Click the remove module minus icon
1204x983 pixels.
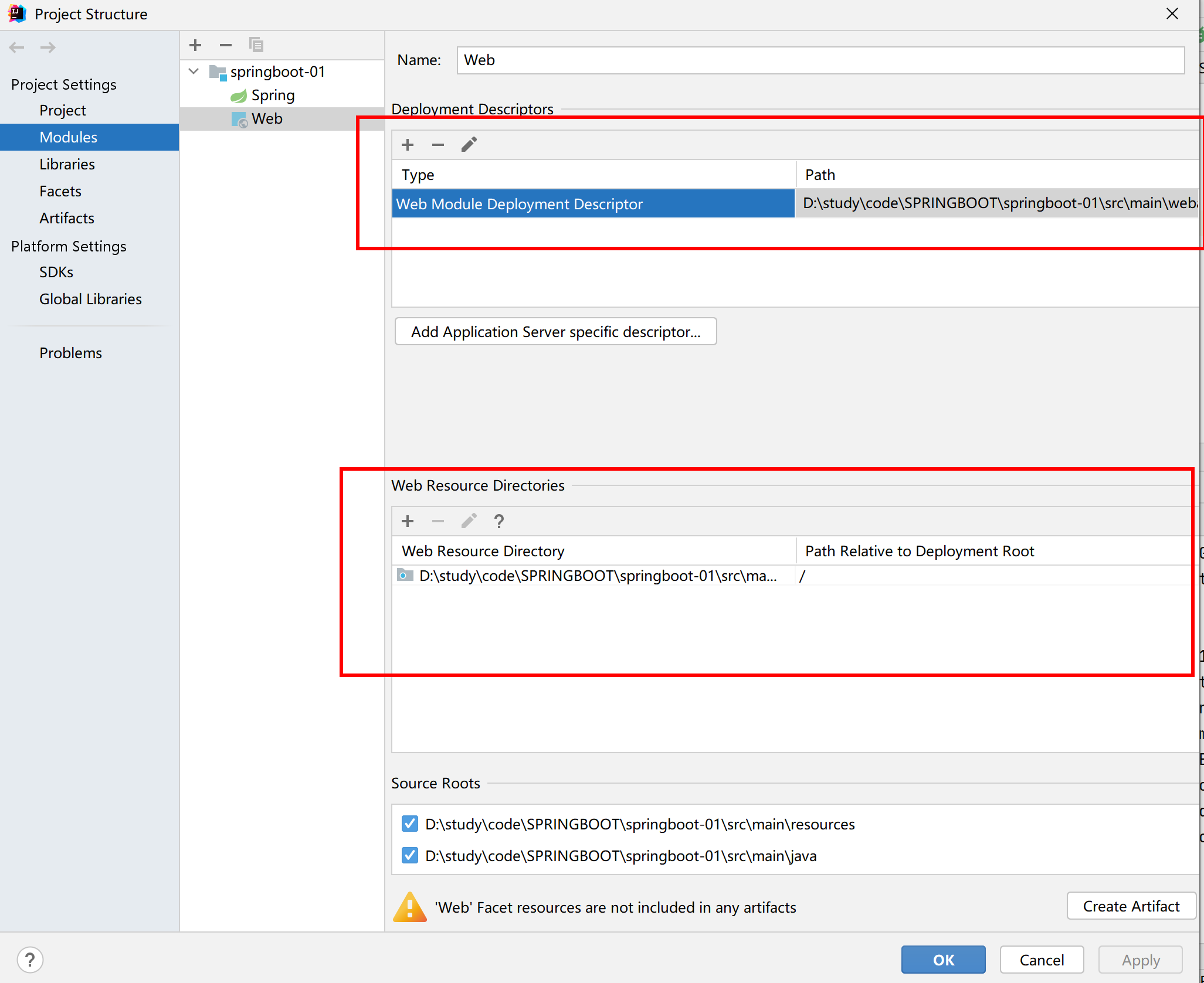[x=226, y=45]
